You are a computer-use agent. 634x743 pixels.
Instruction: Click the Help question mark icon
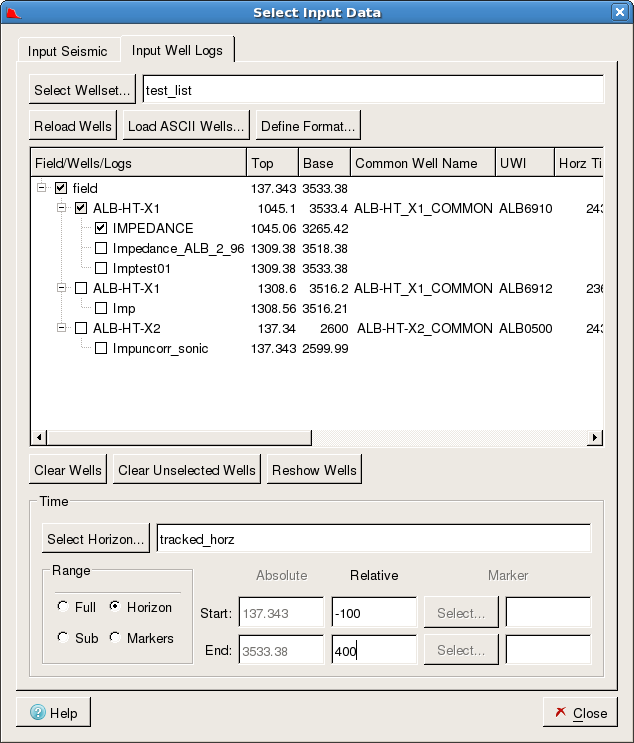coord(38,712)
